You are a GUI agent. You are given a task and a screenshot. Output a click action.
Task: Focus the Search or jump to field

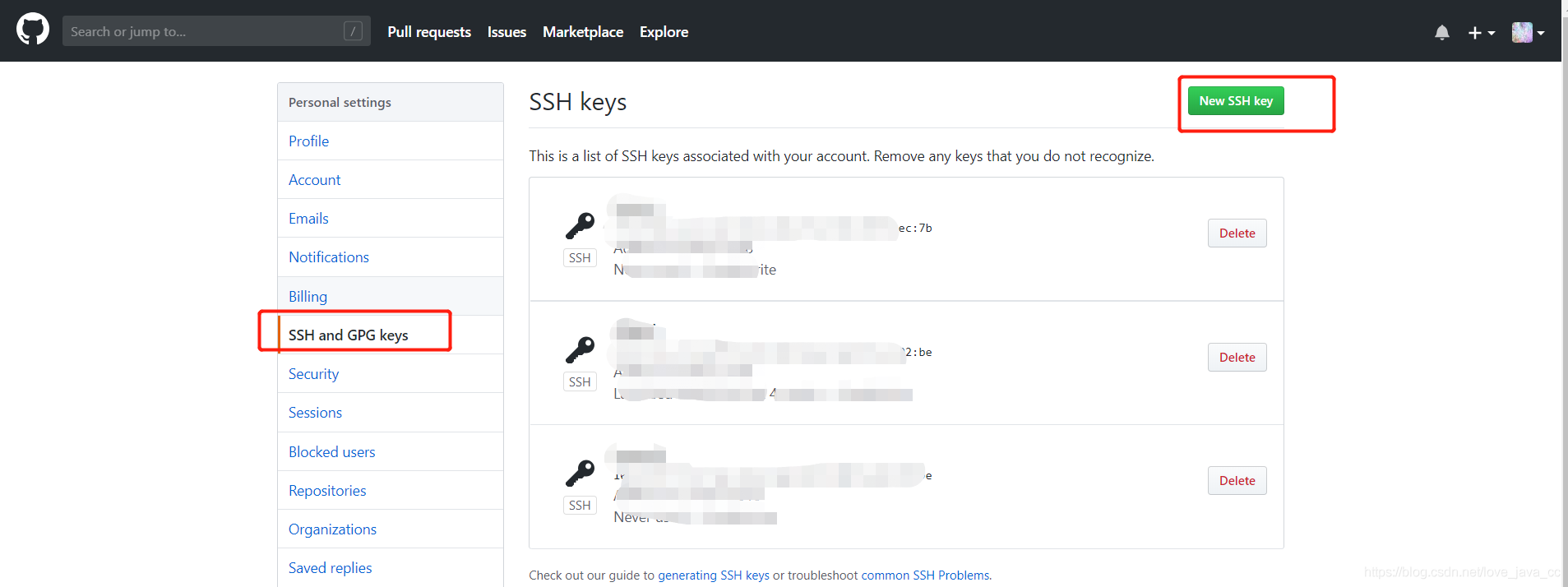pyautogui.click(x=201, y=31)
